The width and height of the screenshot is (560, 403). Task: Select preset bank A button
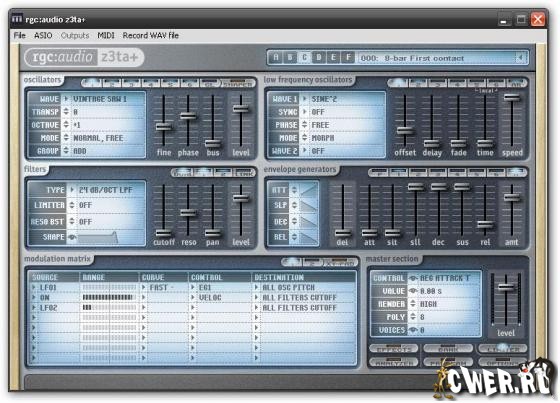[275, 57]
